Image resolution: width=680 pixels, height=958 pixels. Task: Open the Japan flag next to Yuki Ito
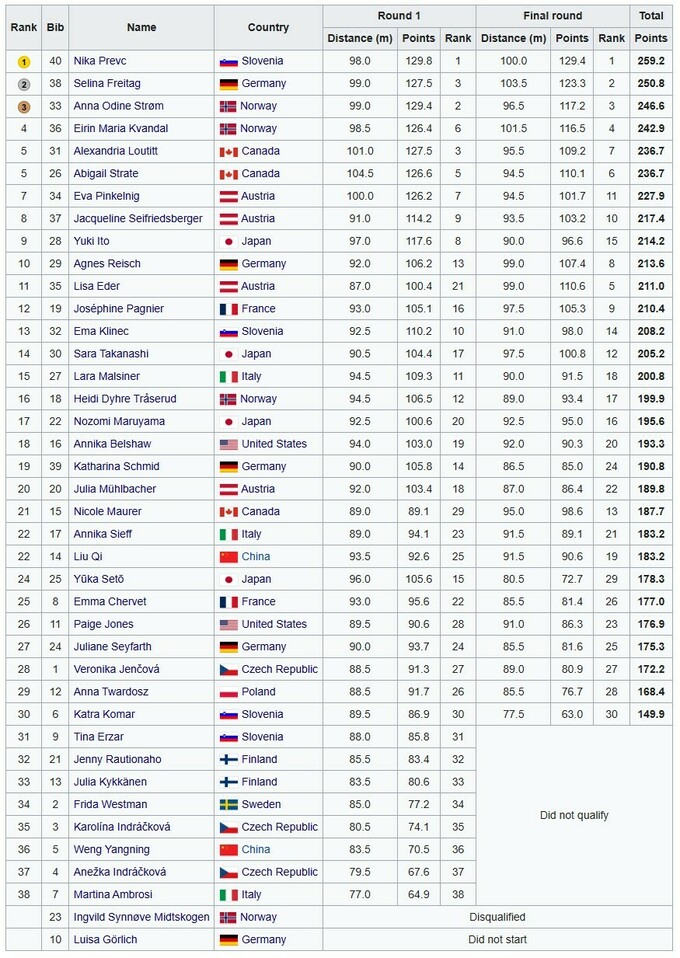pyautogui.click(x=228, y=241)
